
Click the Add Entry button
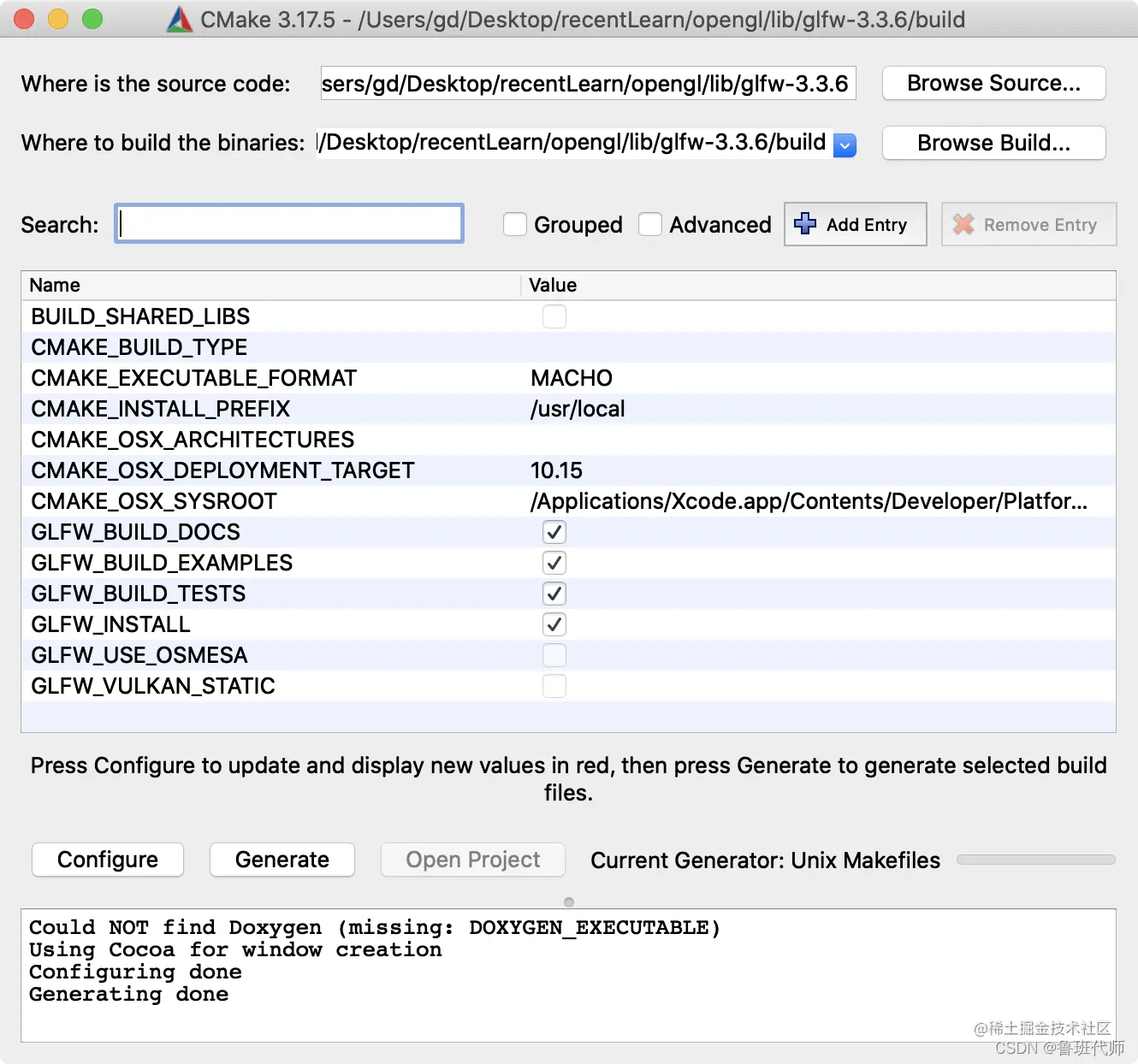(x=856, y=224)
